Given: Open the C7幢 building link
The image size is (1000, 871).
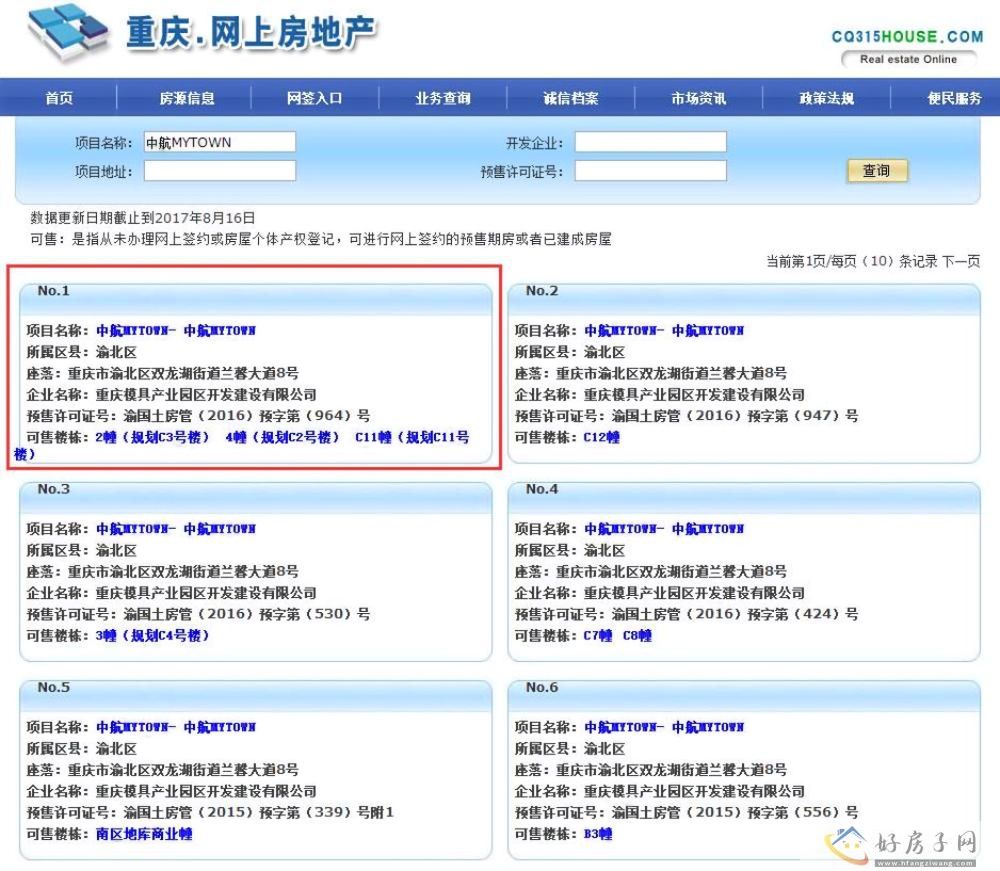Looking at the screenshot, I should 598,636.
